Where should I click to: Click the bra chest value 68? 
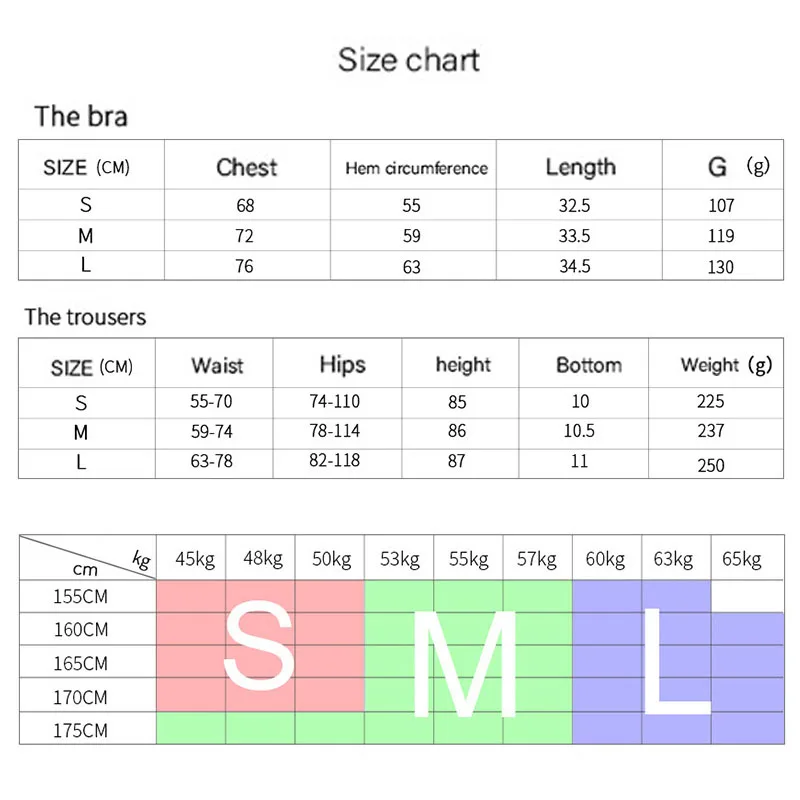click(245, 206)
